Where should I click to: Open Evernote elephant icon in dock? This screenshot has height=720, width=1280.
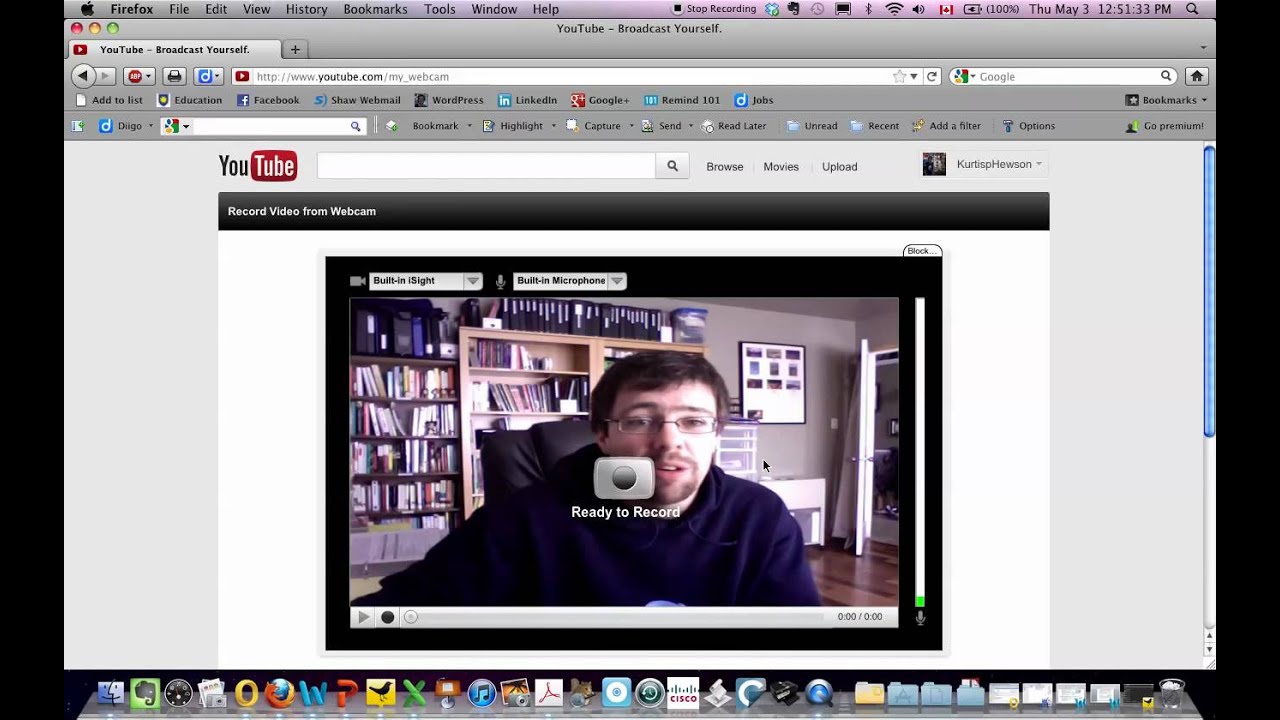(x=145, y=693)
